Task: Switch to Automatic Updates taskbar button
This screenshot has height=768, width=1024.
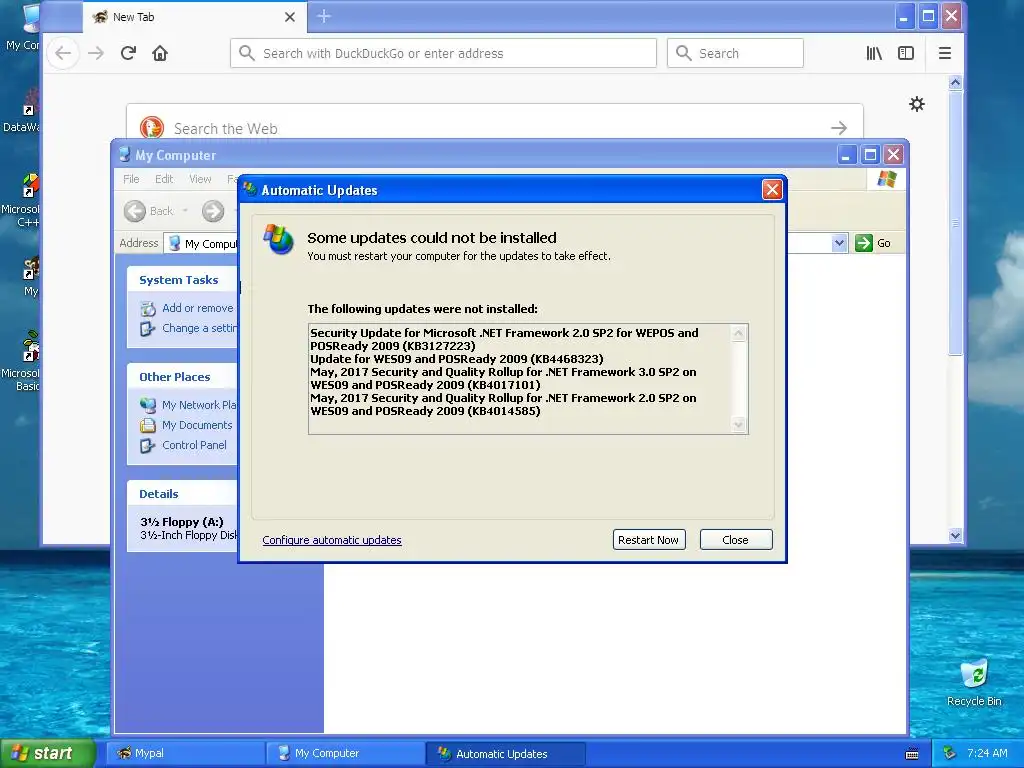Action: tap(505, 753)
